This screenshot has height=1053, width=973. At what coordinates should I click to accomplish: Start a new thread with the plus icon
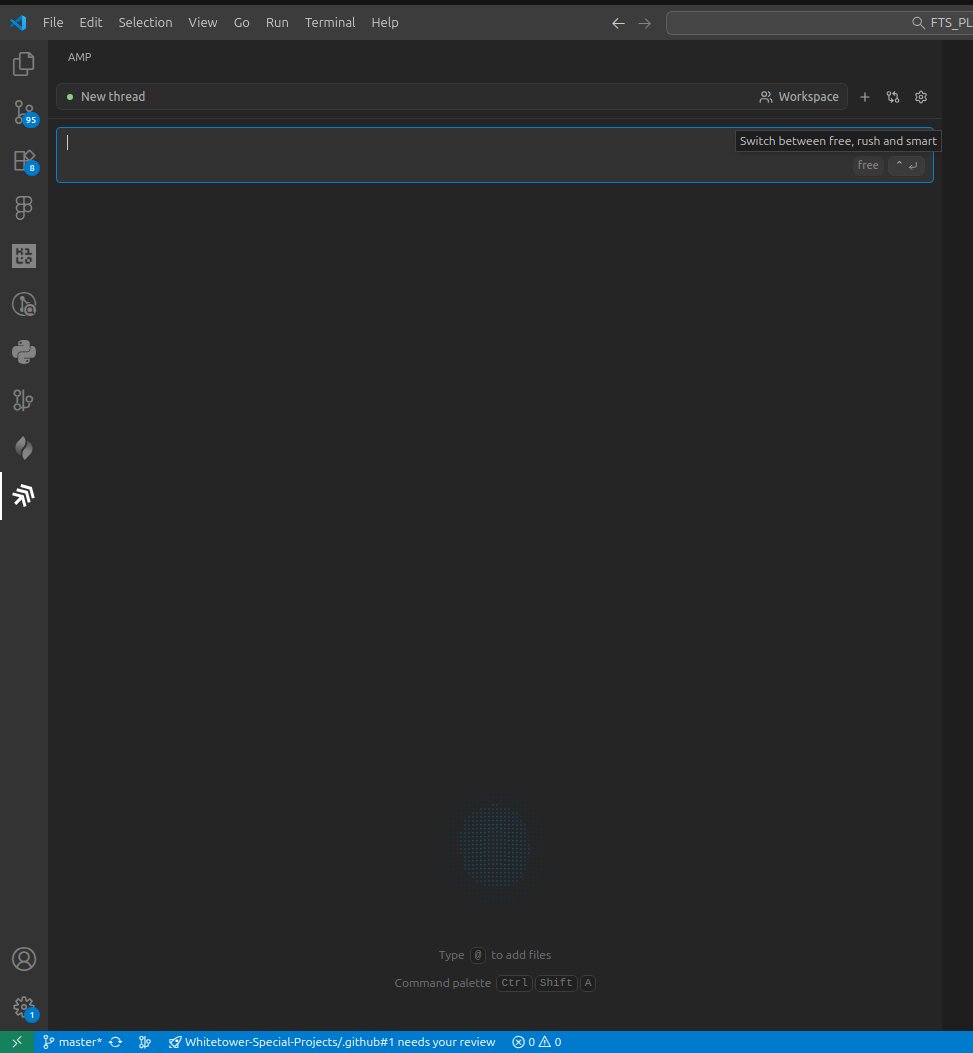864,96
